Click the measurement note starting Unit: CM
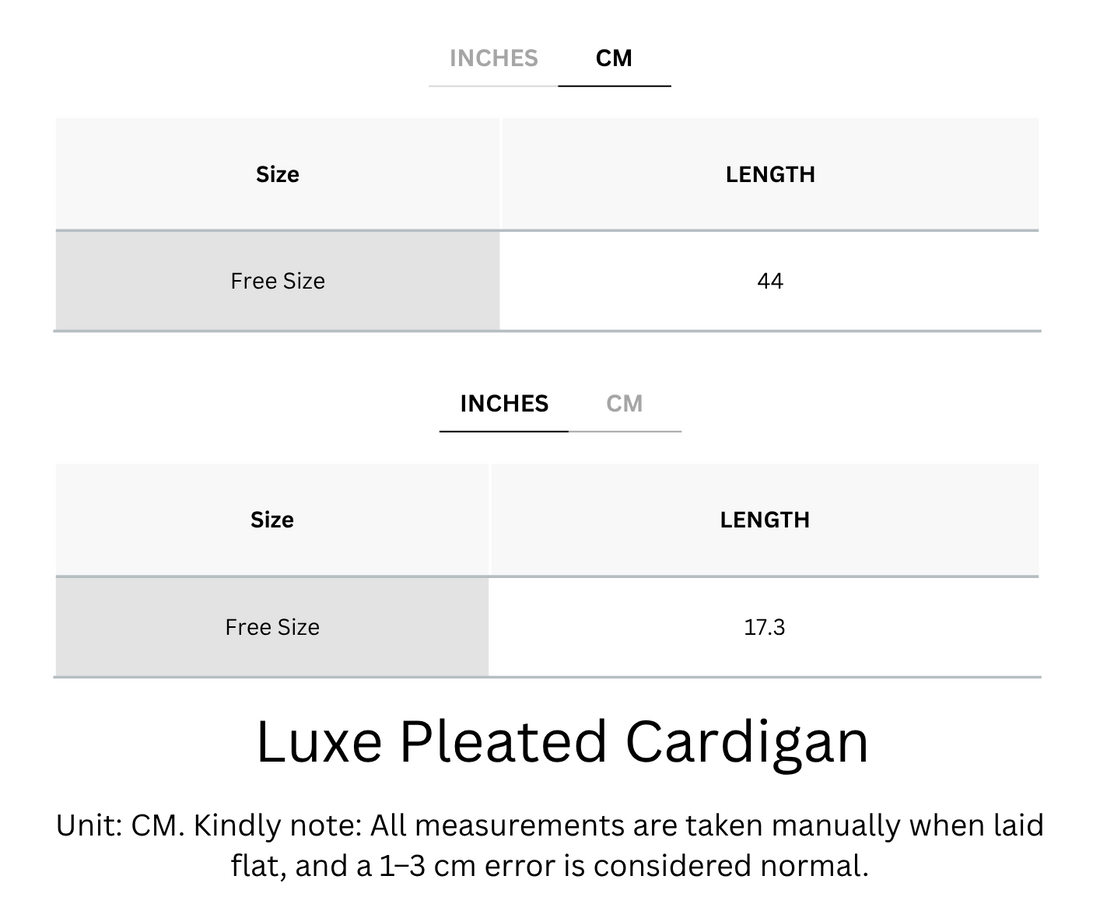Viewport: 1100px width, 904px height. pos(550,845)
